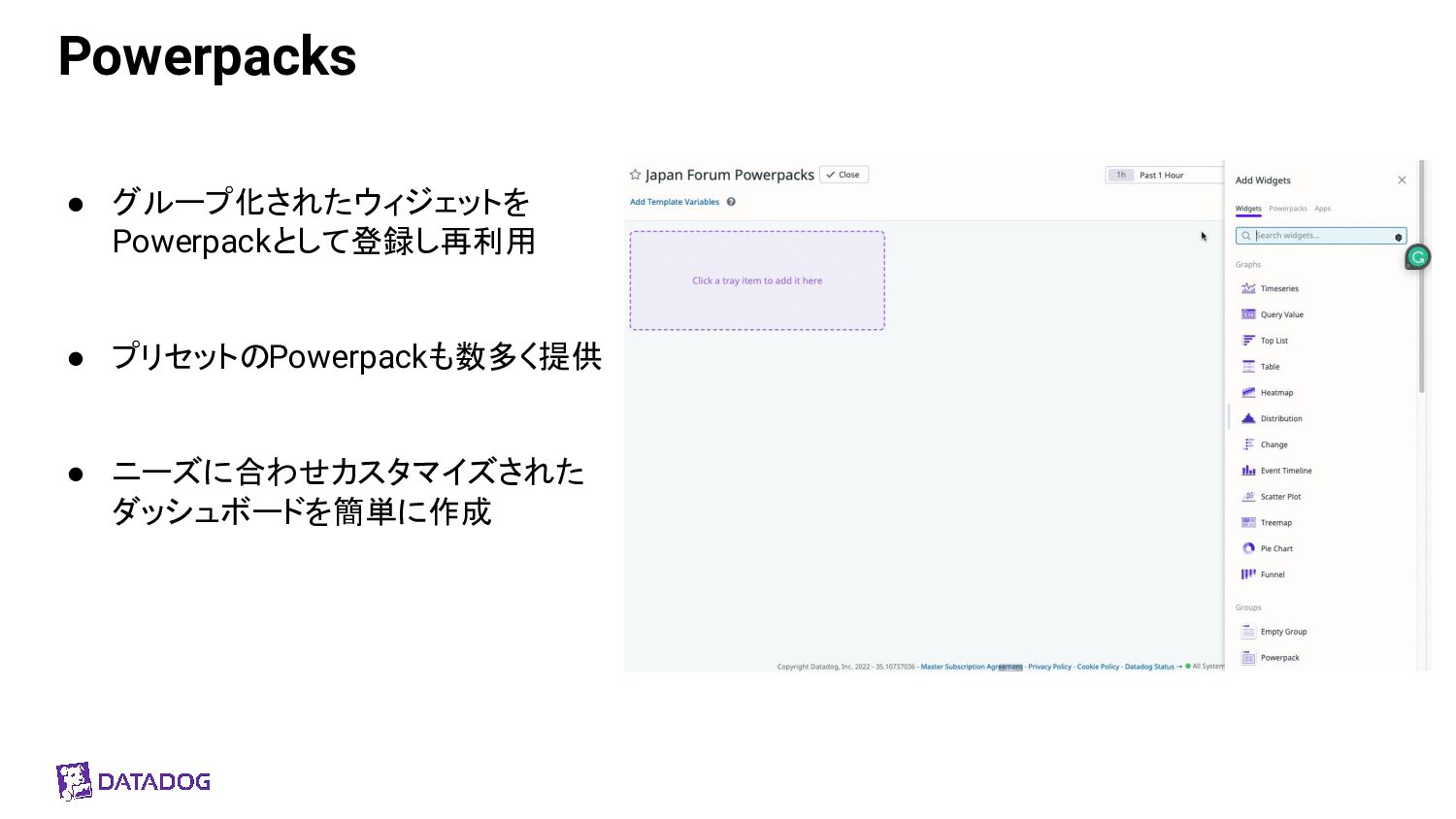This screenshot has height=819, width=1456.
Task: Select the Pie Chart widget icon
Action: (x=1248, y=548)
